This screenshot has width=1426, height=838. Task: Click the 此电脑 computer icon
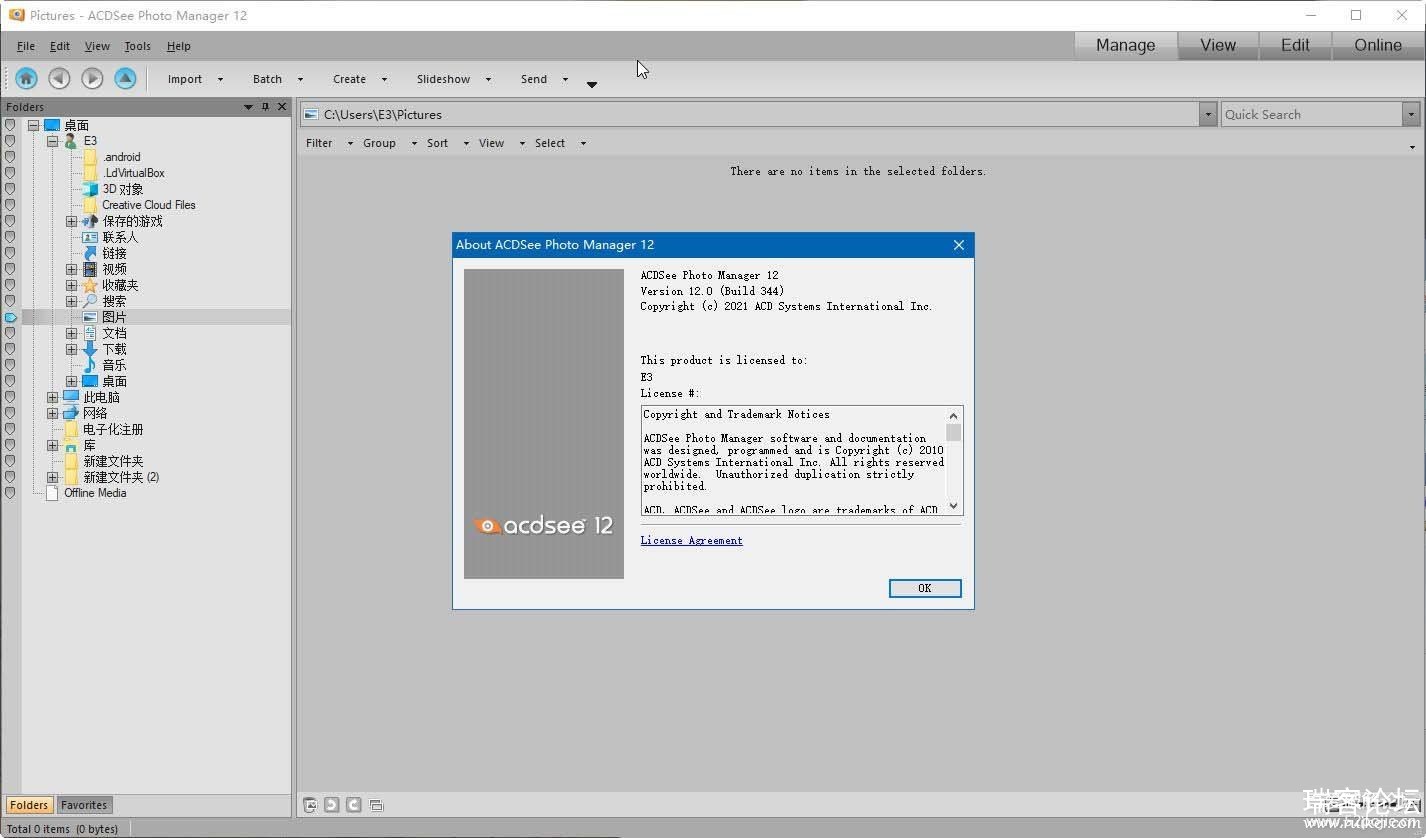[71, 397]
